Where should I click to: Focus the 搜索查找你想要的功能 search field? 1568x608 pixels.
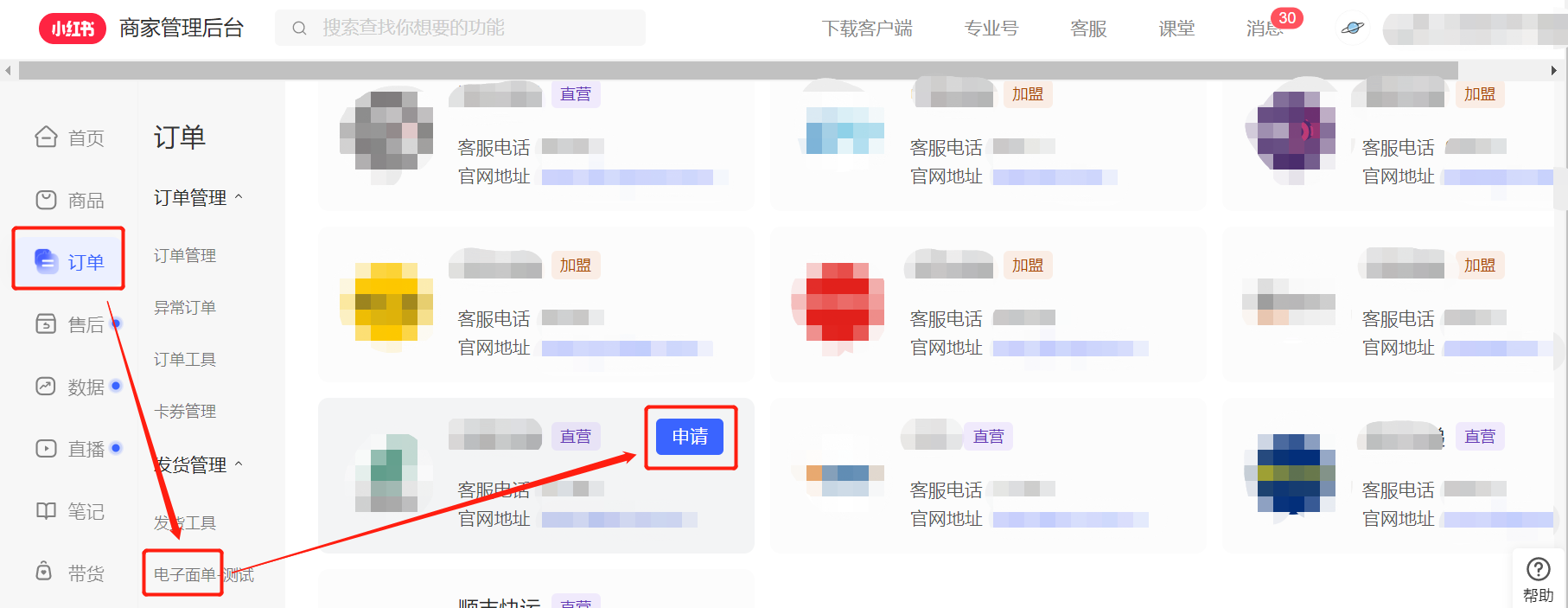tap(461, 28)
